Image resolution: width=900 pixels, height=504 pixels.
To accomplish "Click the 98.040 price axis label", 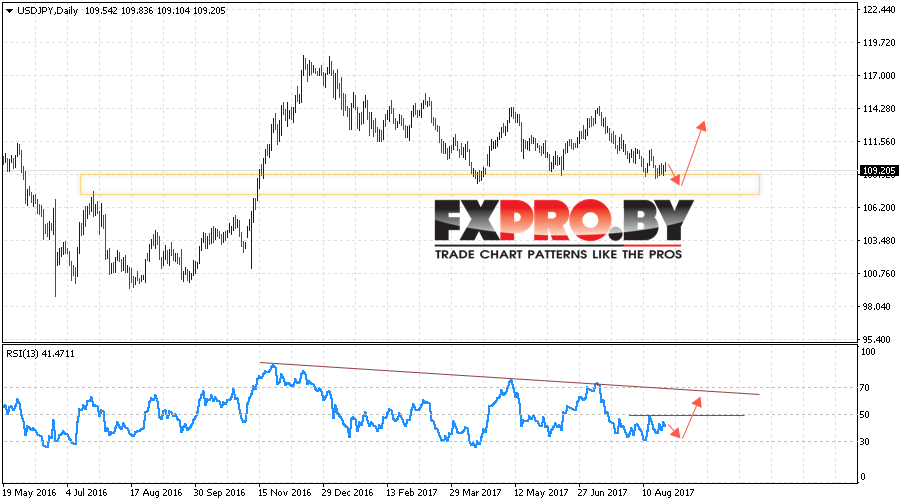I will tap(879, 307).
